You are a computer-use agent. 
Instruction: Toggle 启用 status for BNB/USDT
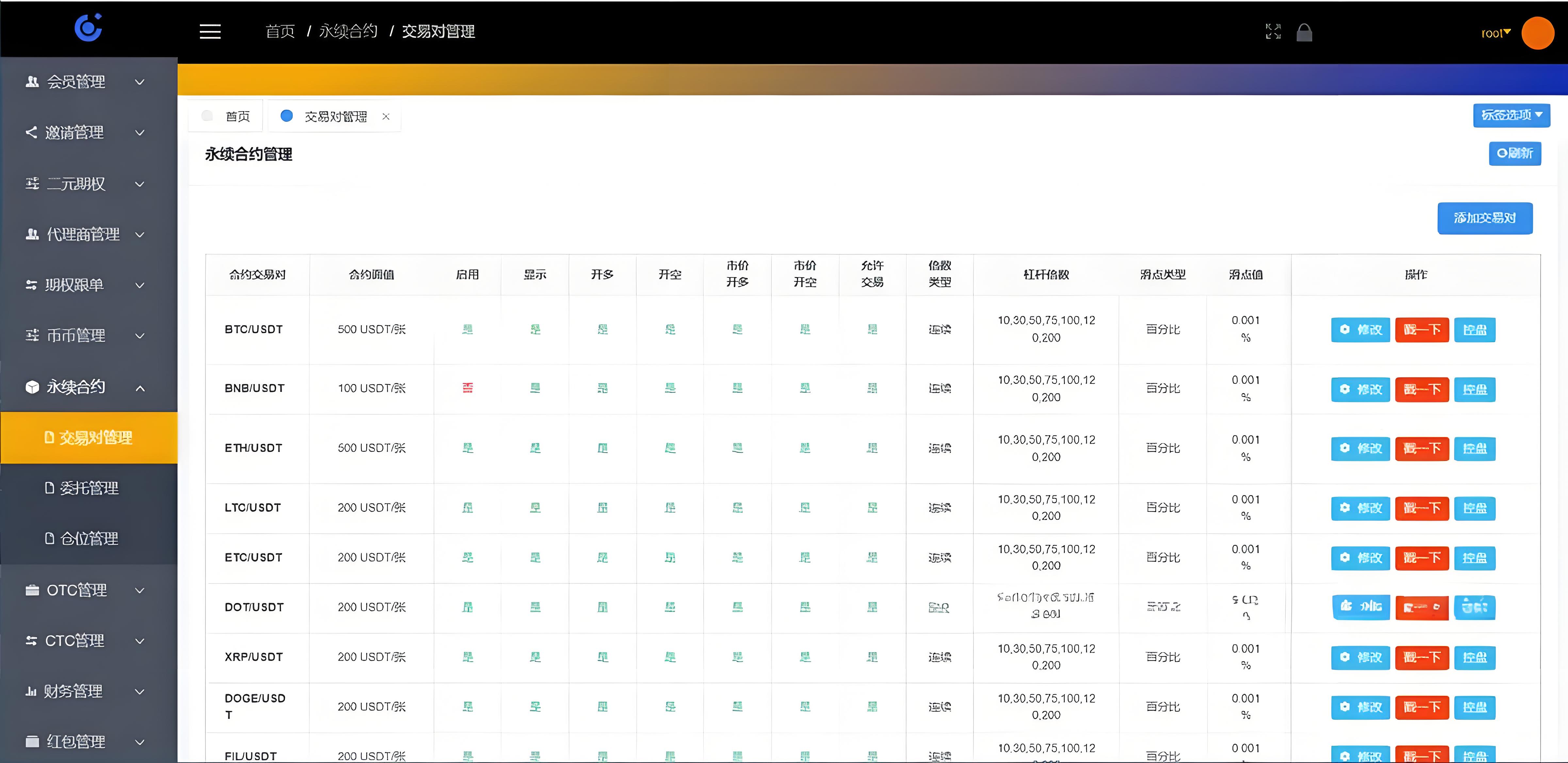(x=467, y=388)
